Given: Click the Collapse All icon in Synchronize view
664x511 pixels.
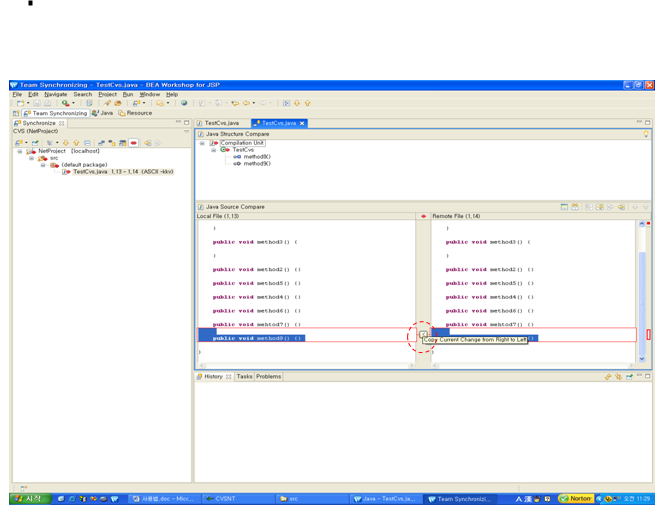Looking at the screenshot, I should point(87,143).
